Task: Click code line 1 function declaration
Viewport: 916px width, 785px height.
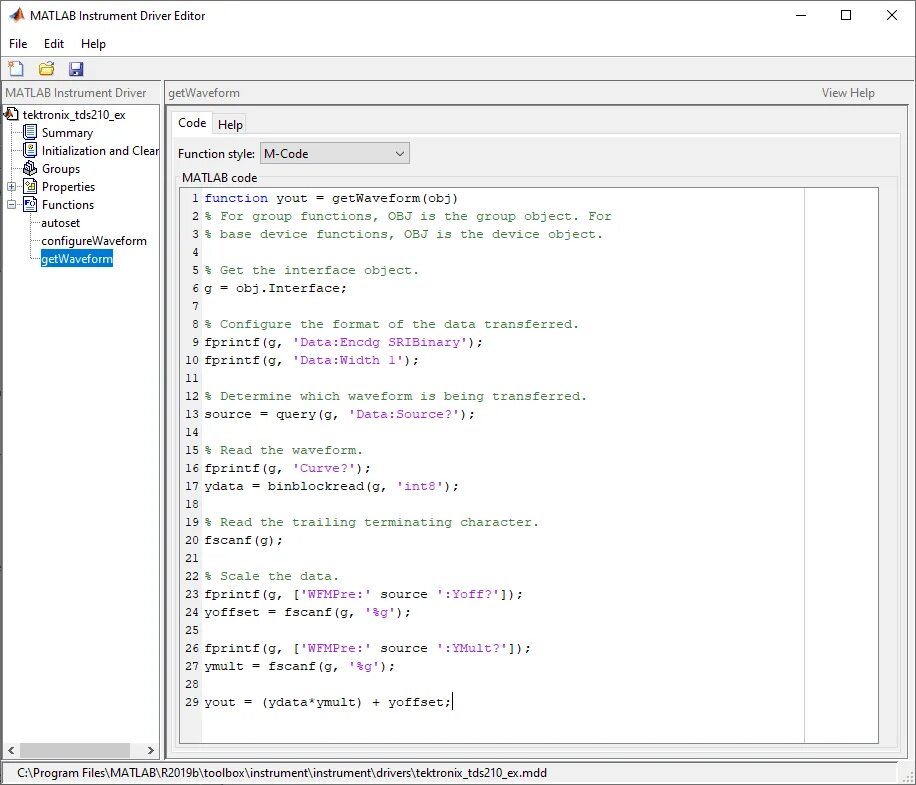Action: [x=331, y=198]
